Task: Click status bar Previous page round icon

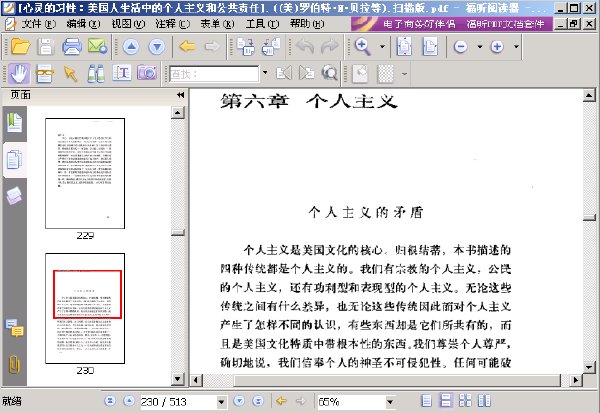Action: pos(129,401)
